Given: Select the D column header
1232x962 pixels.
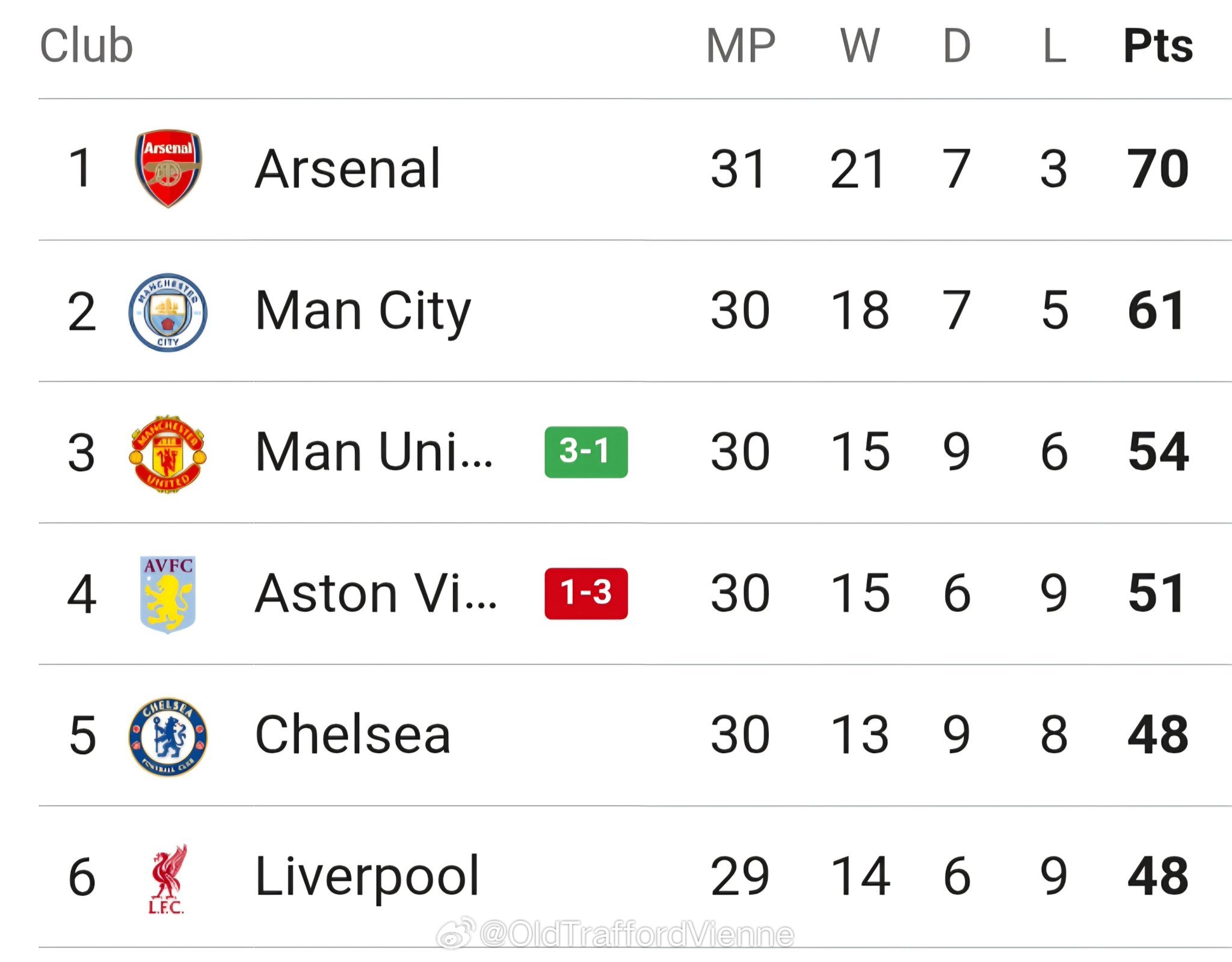Looking at the screenshot, I should [x=956, y=46].
